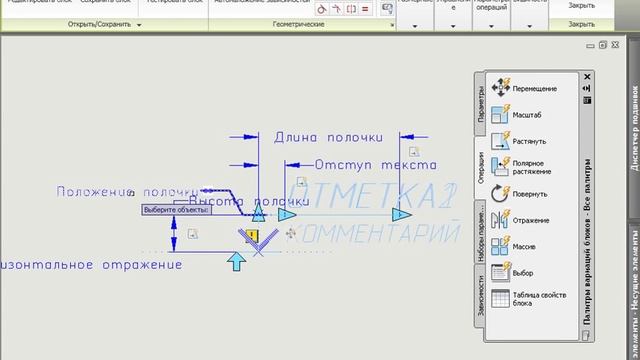640x360 pixels.
Task: Click the show constraints icon beside Геометрические tools
Action: (x=387, y=9)
